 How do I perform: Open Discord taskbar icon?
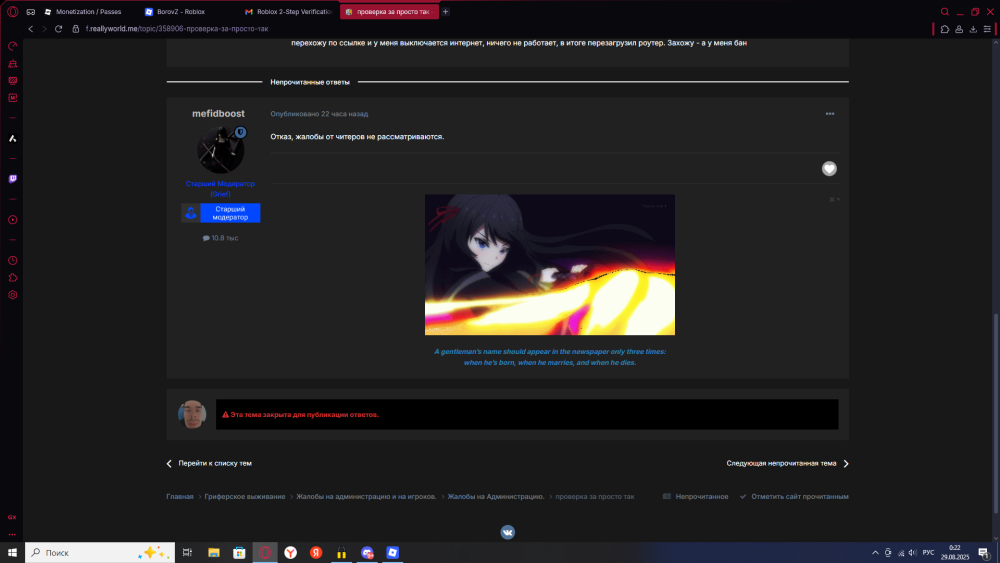click(367, 553)
